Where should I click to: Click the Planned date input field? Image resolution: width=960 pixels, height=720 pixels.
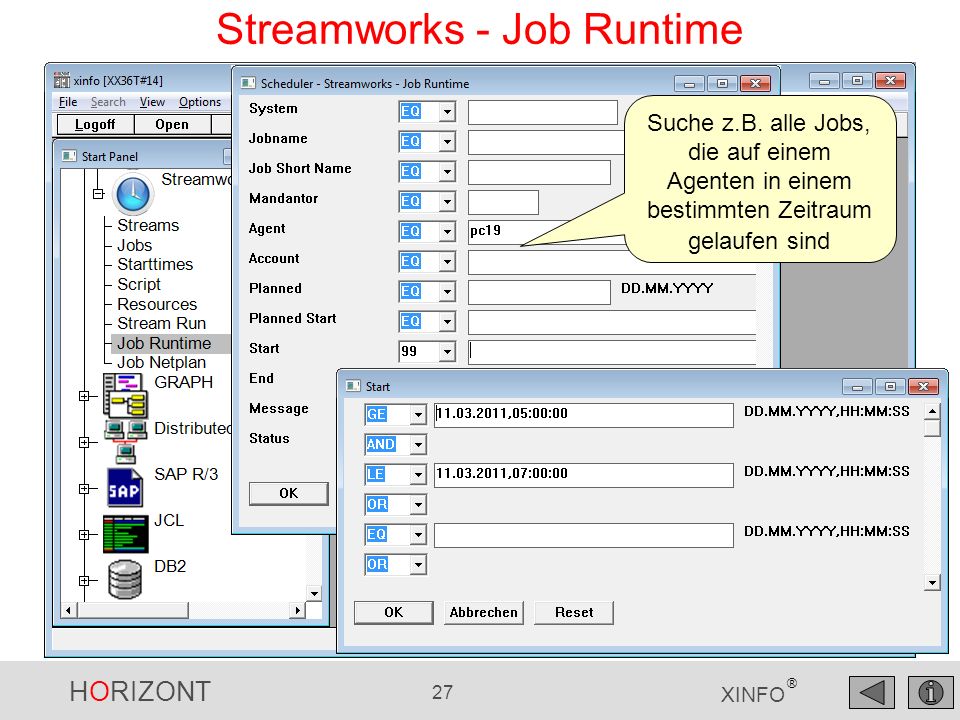[539, 292]
